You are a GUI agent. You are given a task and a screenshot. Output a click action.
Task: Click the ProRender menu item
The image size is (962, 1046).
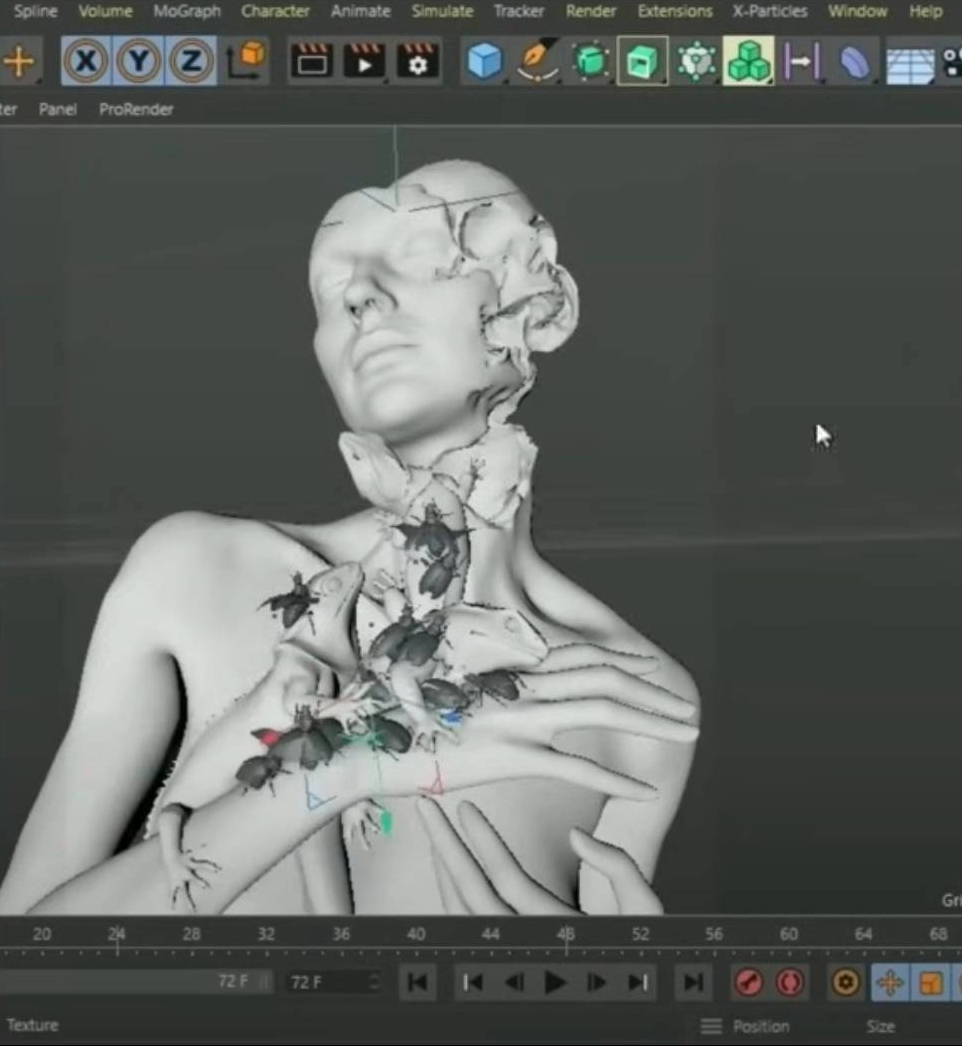(x=136, y=110)
